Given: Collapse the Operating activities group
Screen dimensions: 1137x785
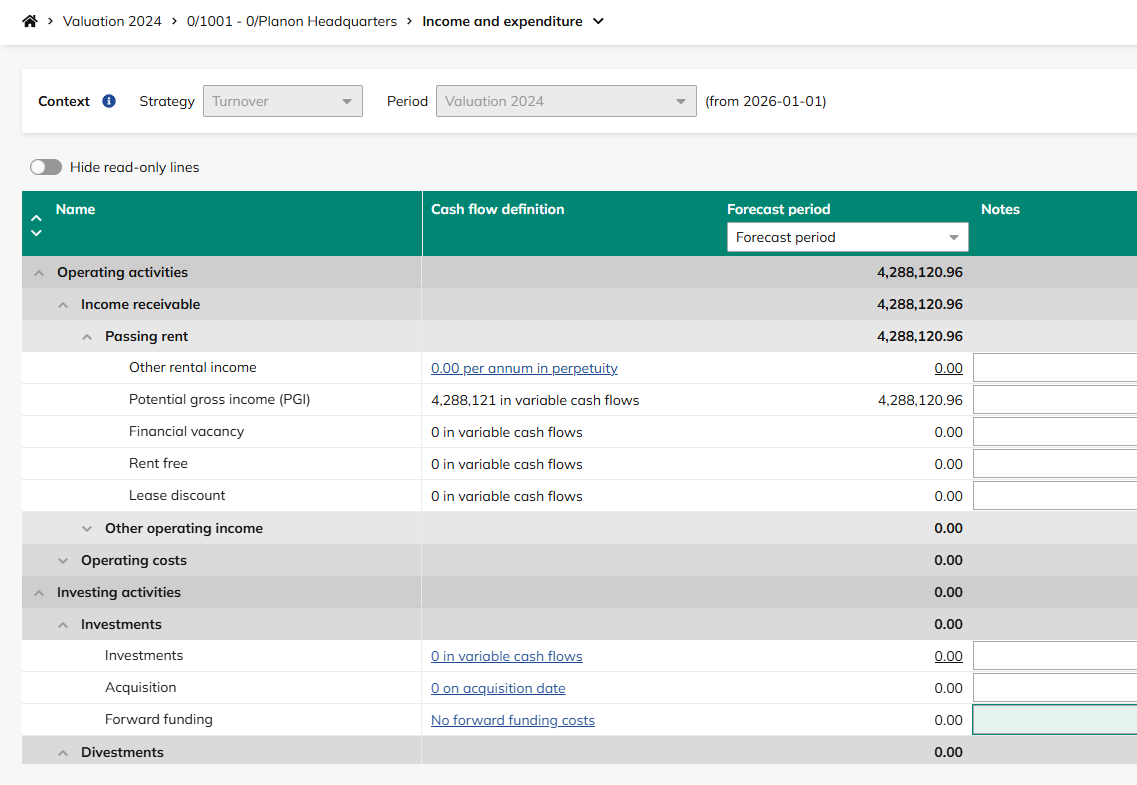Looking at the screenshot, I should click(x=39, y=273).
